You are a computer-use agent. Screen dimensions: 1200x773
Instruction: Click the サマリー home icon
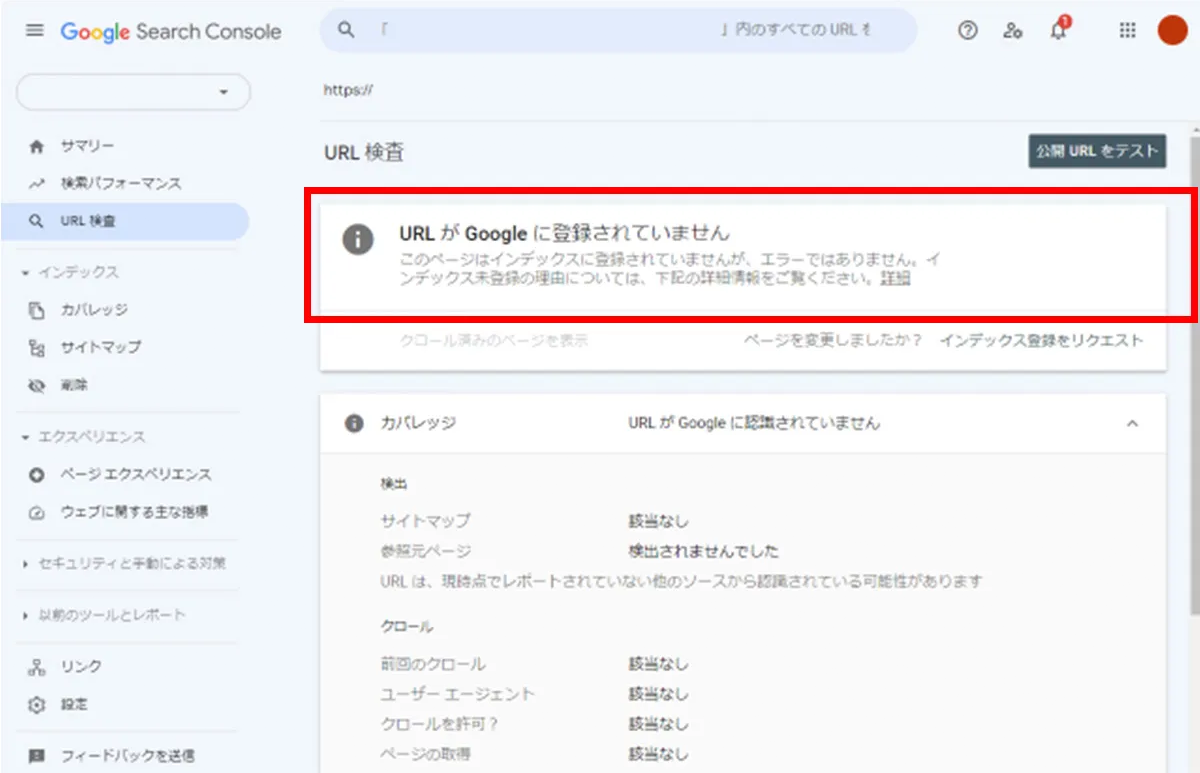coord(37,146)
